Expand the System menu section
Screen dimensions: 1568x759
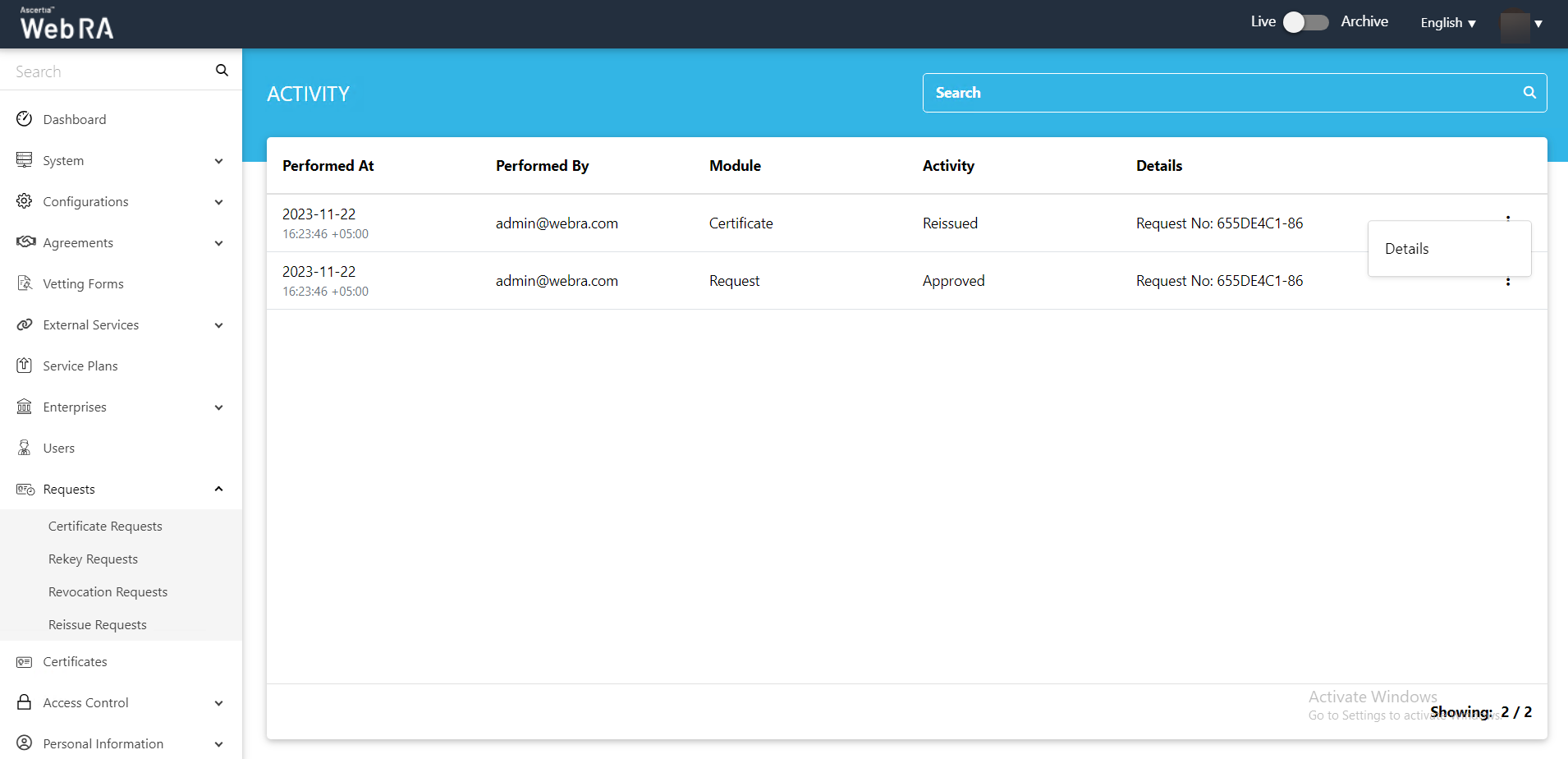(218, 161)
